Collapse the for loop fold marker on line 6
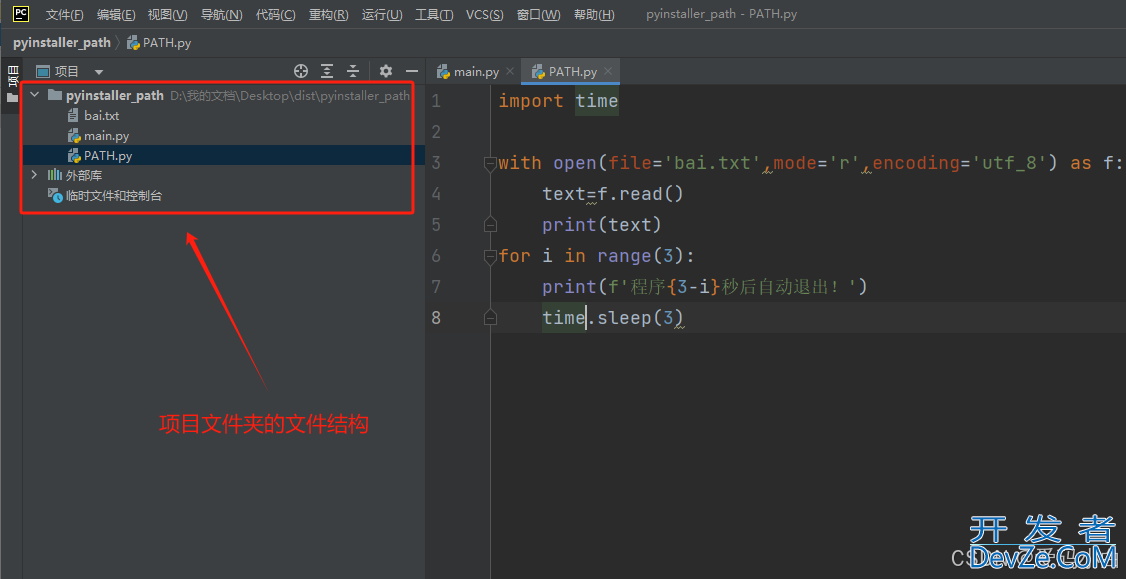This screenshot has height=579, width=1126. coord(490,256)
